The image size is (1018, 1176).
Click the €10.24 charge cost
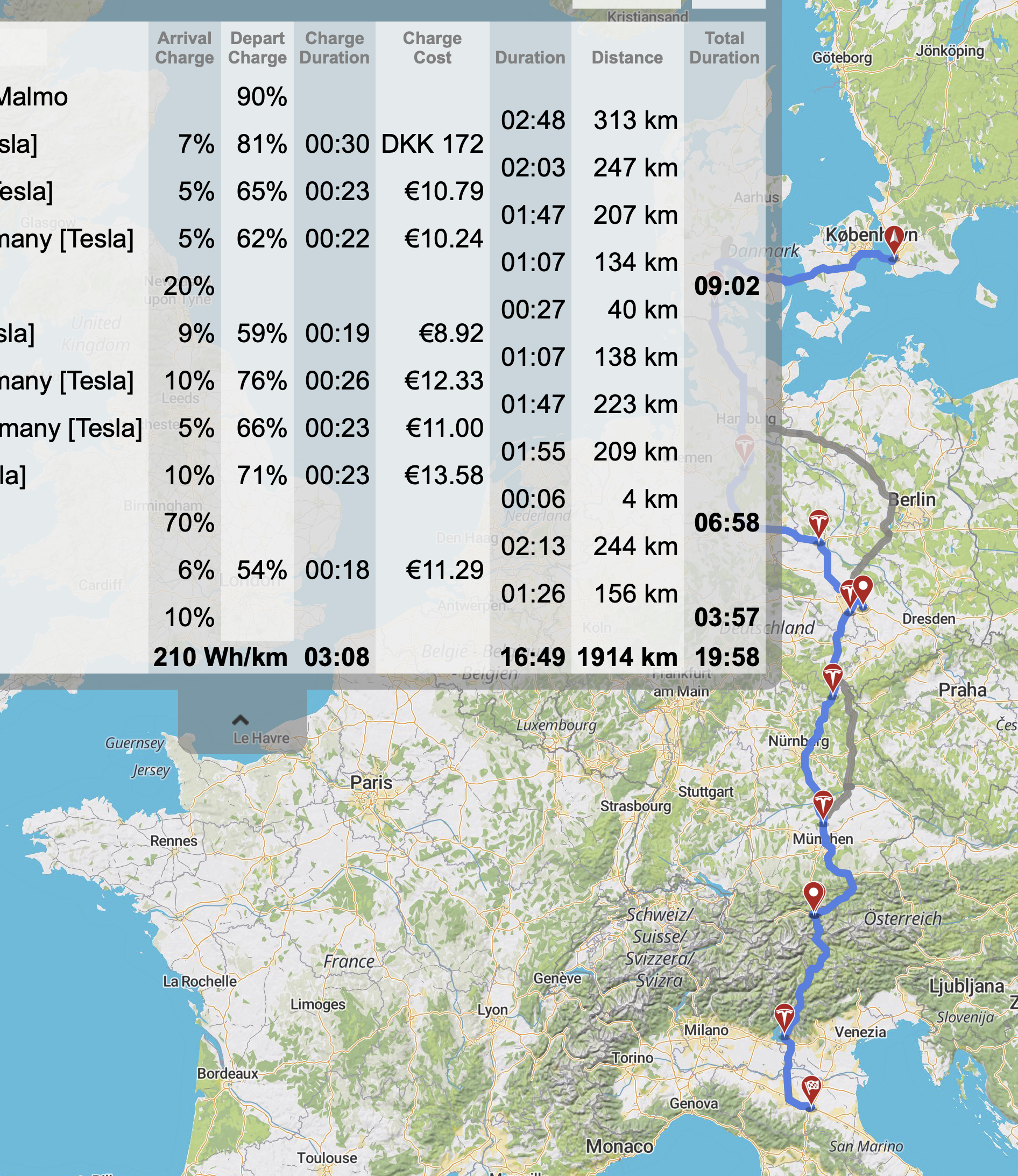(444, 238)
